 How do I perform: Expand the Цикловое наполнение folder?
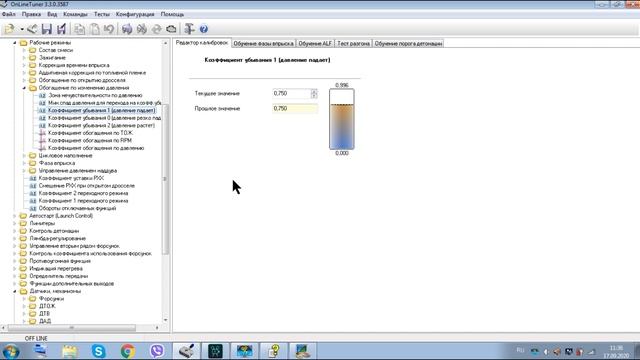click(x=24, y=156)
